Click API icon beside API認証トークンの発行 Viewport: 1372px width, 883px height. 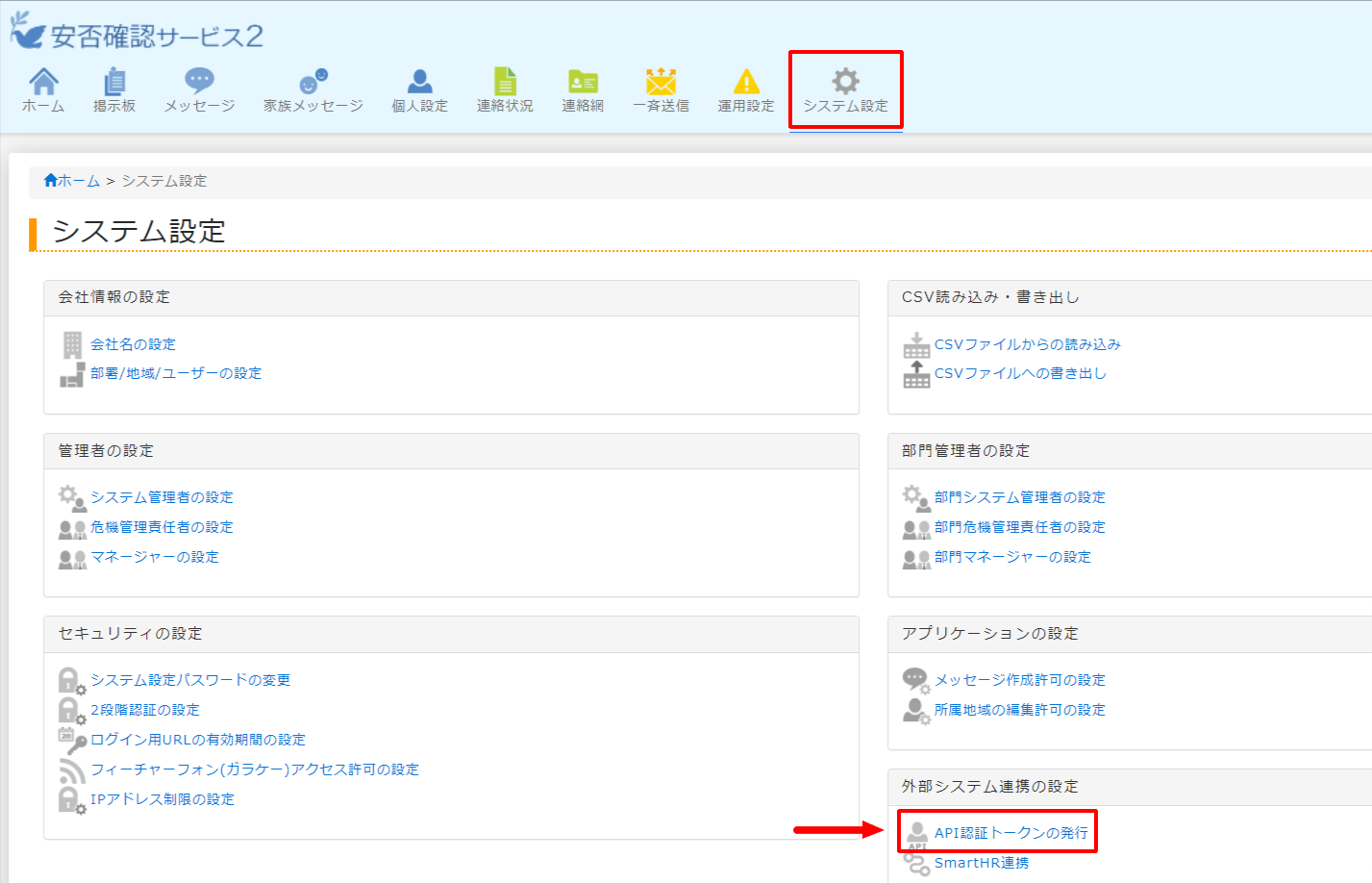[x=918, y=835]
